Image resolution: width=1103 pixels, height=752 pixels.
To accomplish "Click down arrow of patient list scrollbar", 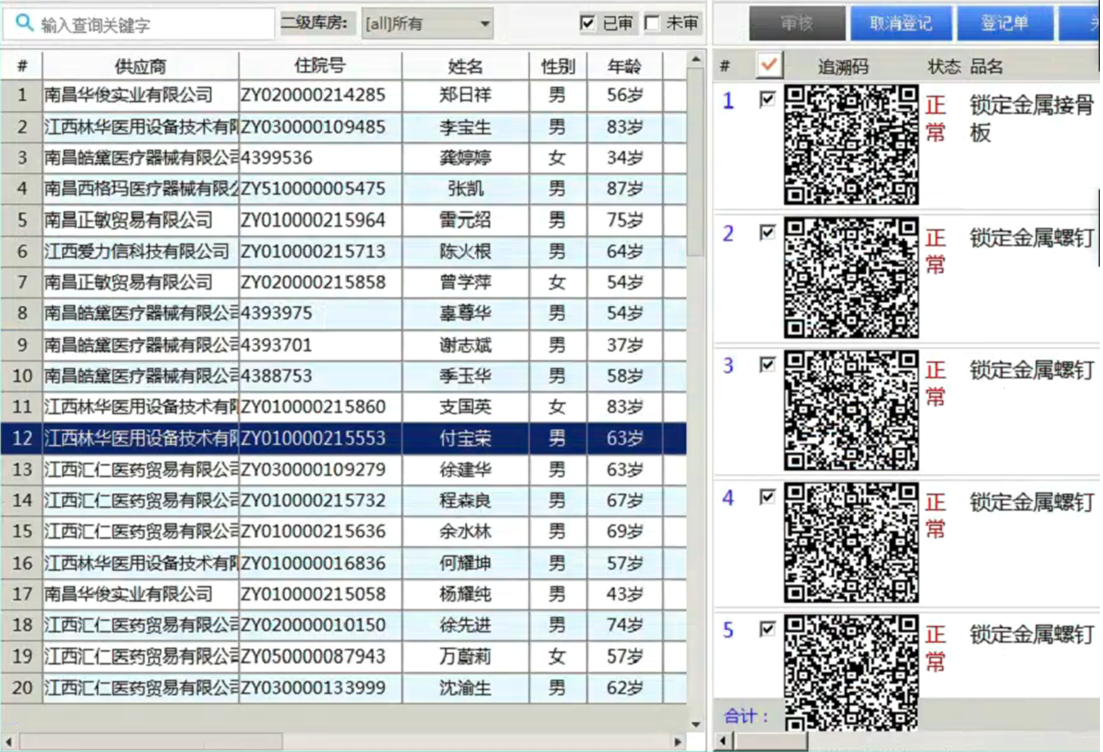I will [x=696, y=724].
